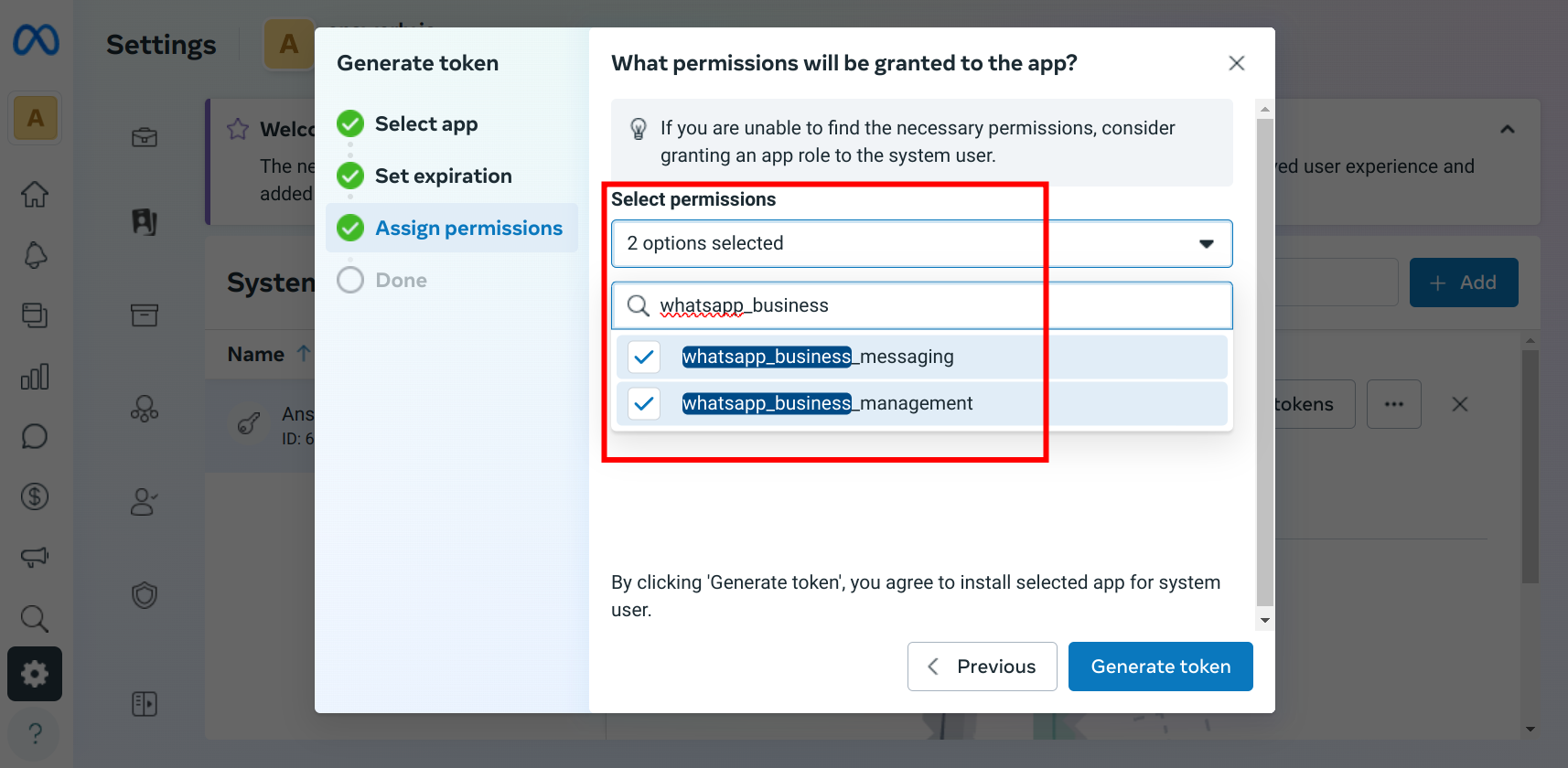Image resolution: width=1568 pixels, height=768 pixels.
Task: Sort by the Name column arrow
Action: click(x=303, y=354)
